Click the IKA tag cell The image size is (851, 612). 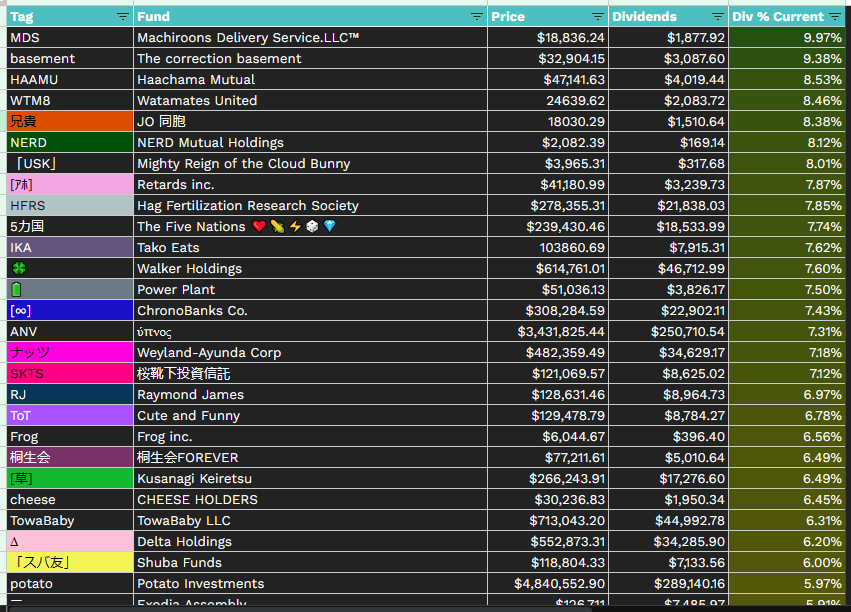pos(70,248)
